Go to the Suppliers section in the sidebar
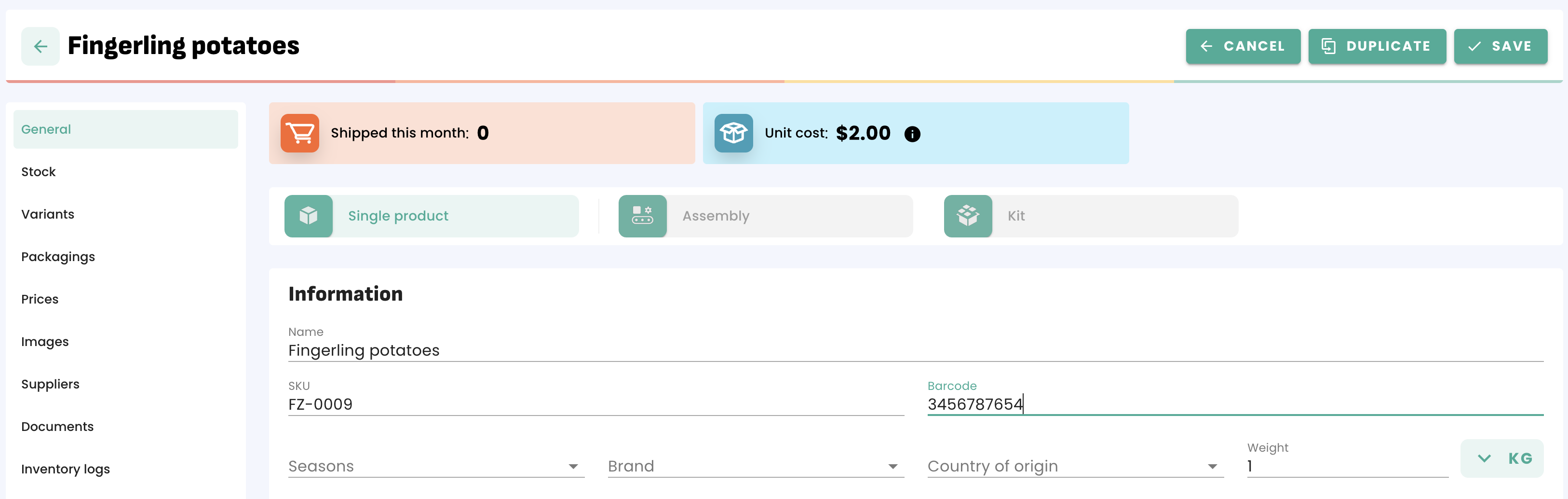The height and width of the screenshot is (499, 1568). pos(50,384)
